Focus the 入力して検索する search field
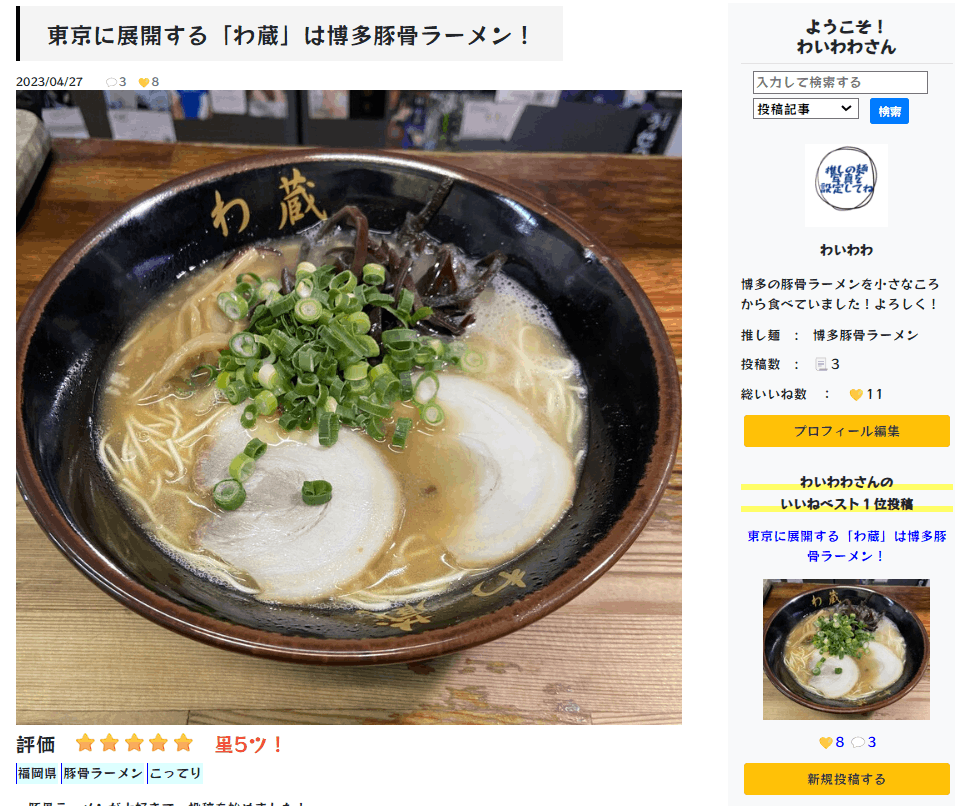 coord(840,82)
